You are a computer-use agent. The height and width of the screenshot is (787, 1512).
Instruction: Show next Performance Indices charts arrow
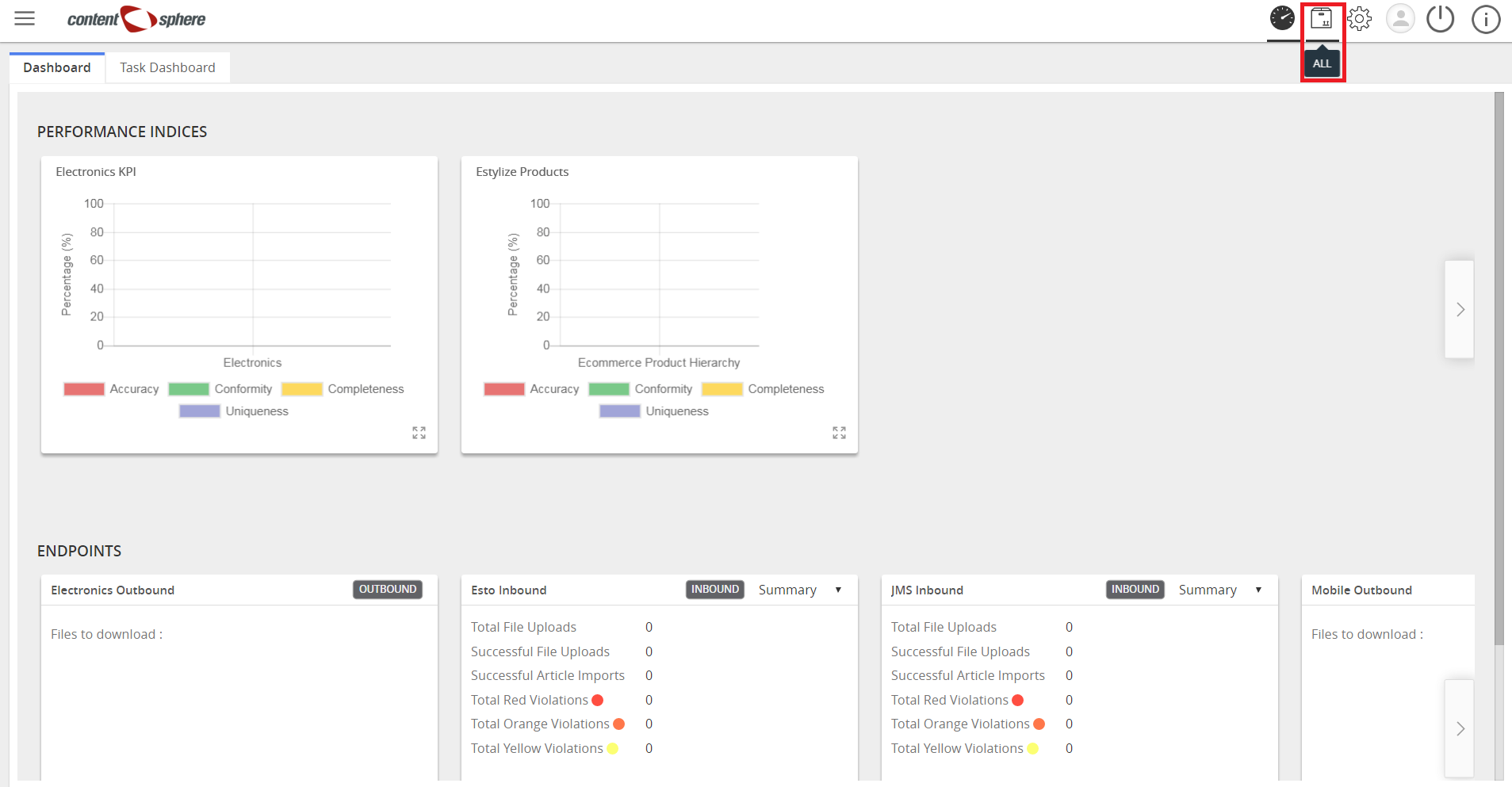(1460, 310)
